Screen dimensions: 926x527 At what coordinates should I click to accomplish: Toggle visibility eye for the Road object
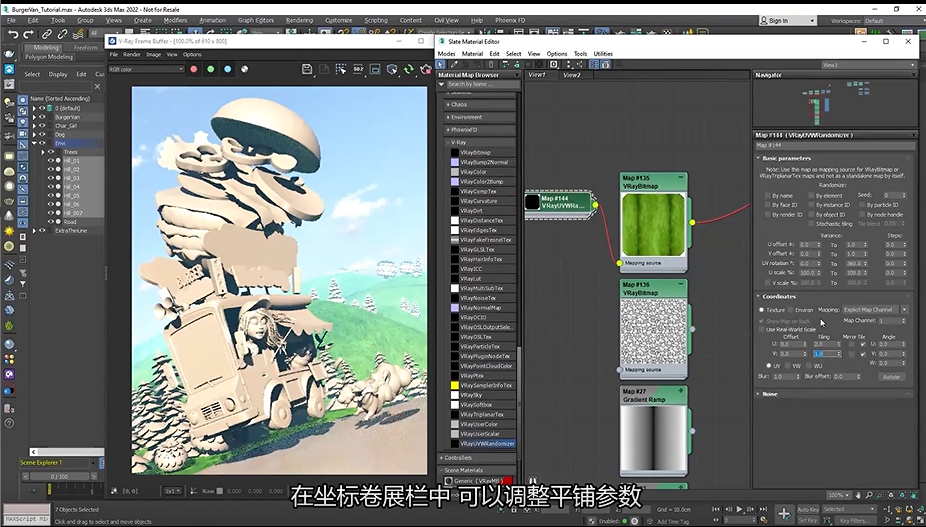tap(50, 222)
